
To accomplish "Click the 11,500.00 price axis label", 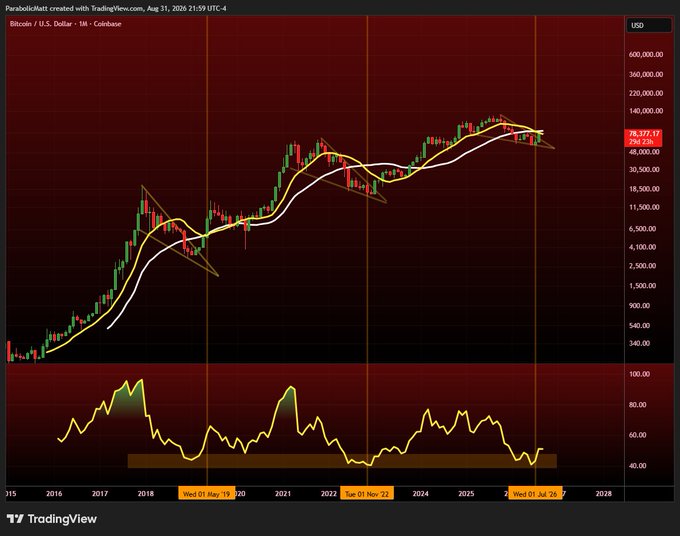I will click(644, 207).
